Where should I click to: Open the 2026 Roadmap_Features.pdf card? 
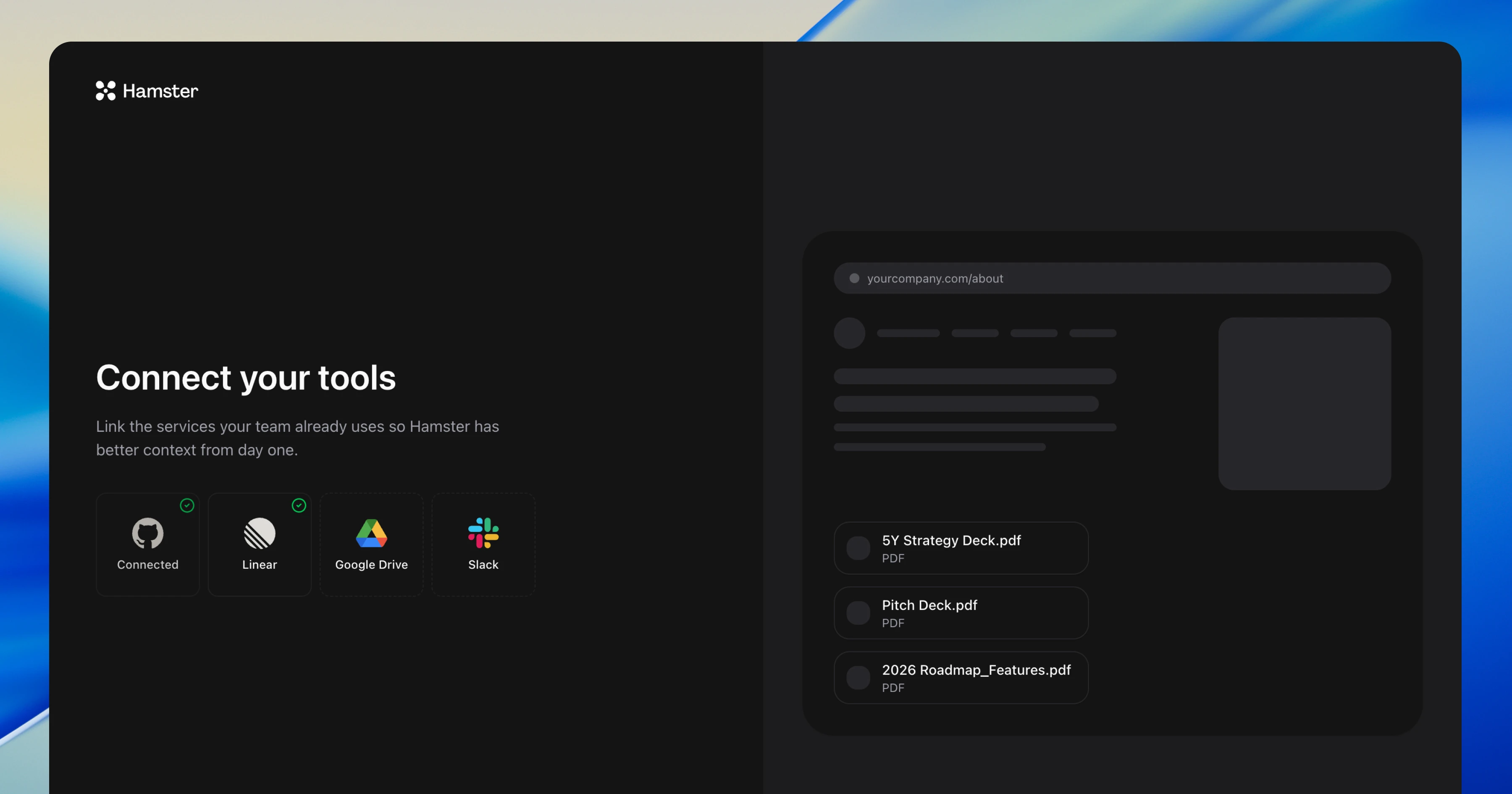pos(961,677)
